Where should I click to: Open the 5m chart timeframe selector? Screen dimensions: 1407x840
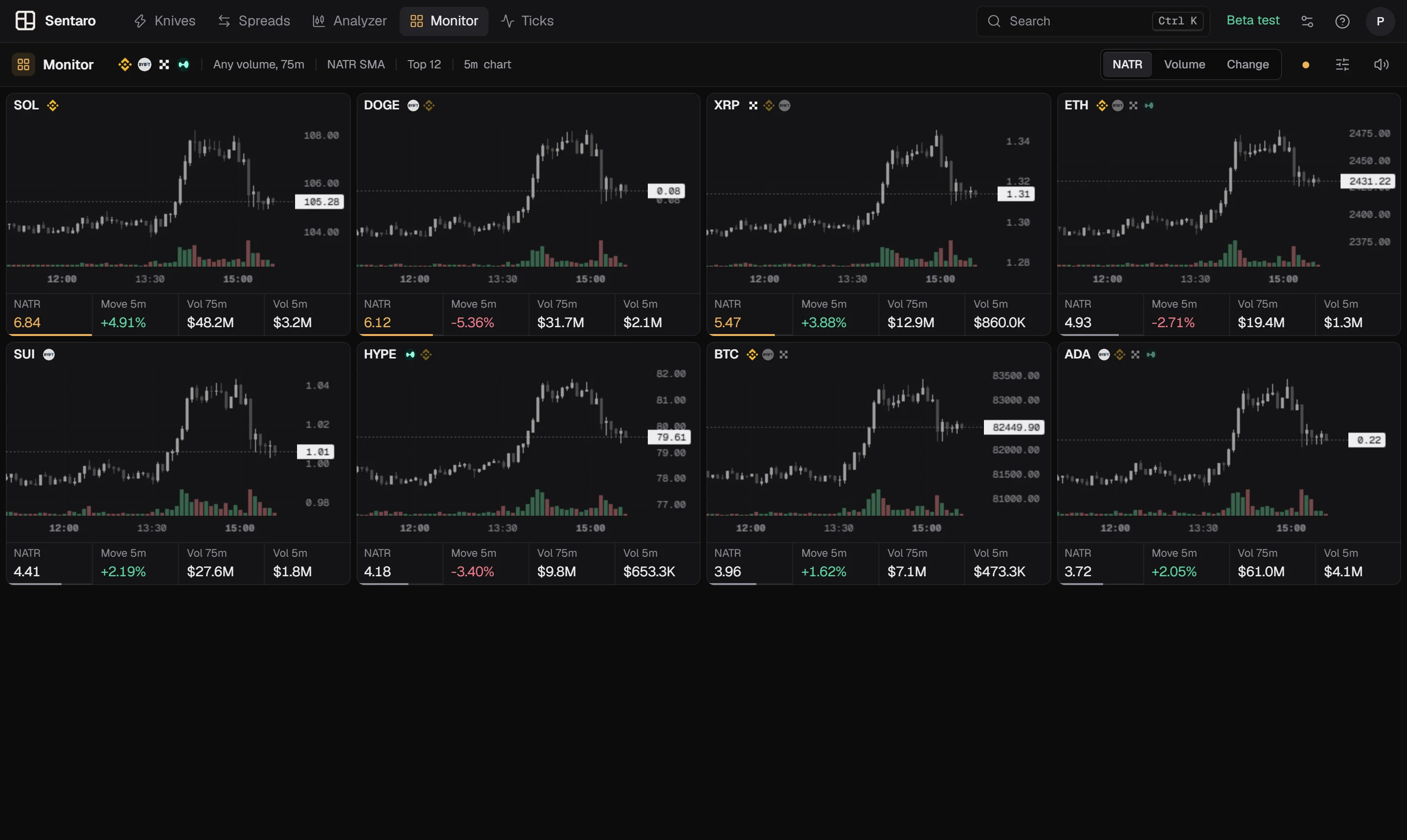tap(487, 64)
